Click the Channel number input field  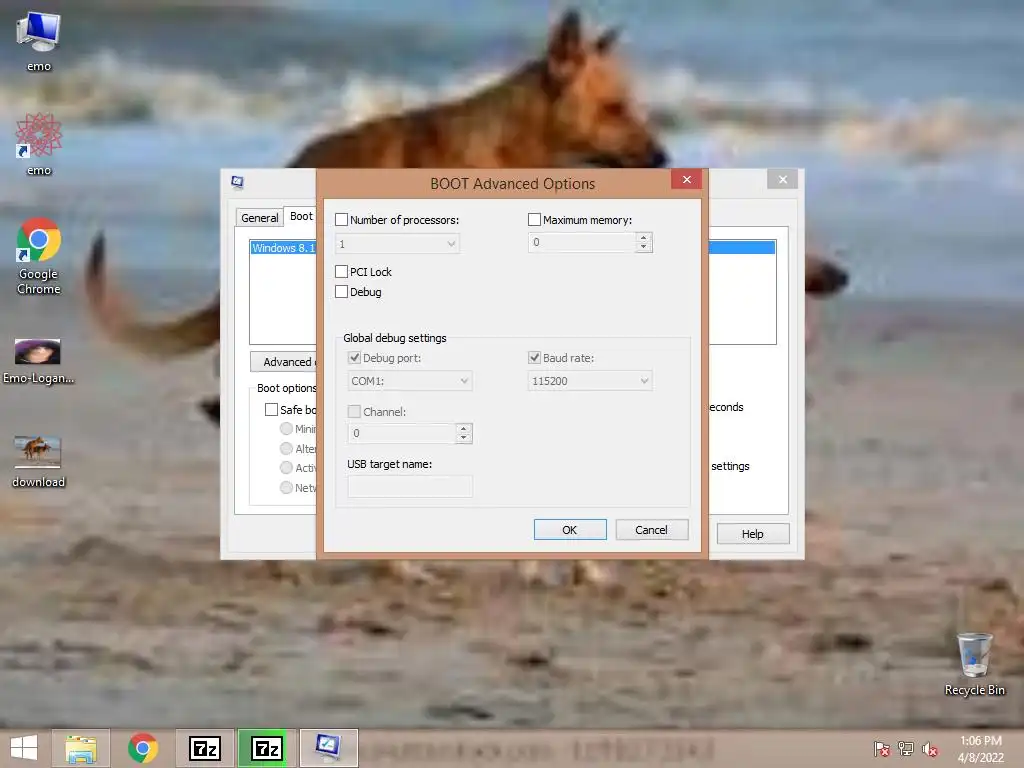coord(402,433)
